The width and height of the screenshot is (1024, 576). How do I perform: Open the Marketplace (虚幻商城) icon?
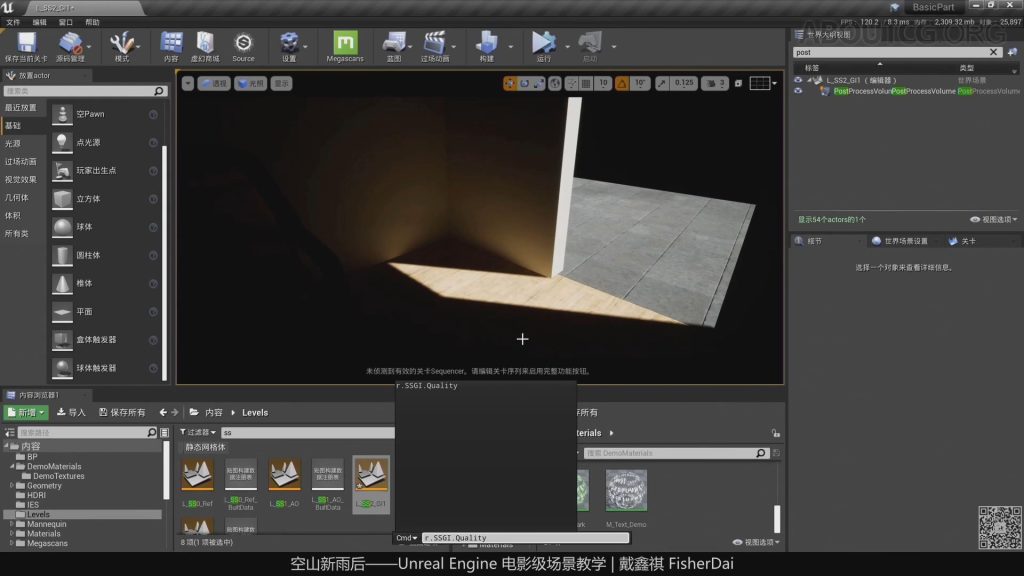pyautogui.click(x=205, y=42)
